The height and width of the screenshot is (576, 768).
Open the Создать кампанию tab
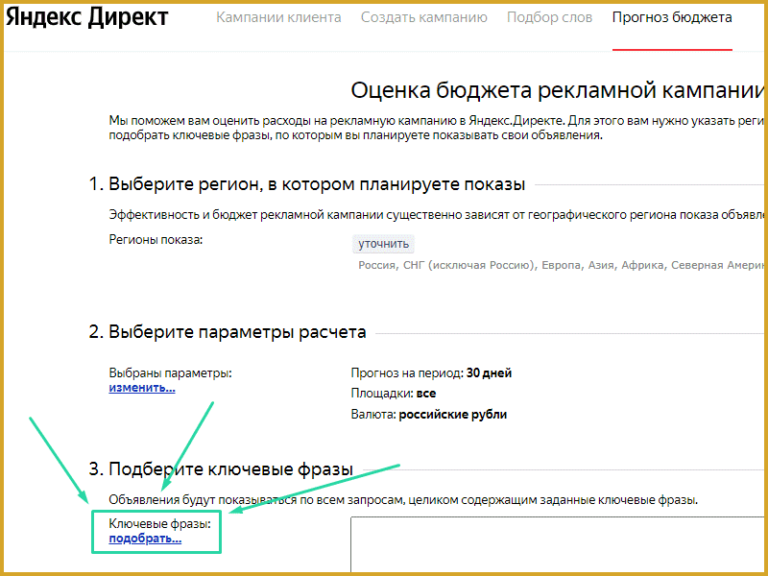click(424, 17)
